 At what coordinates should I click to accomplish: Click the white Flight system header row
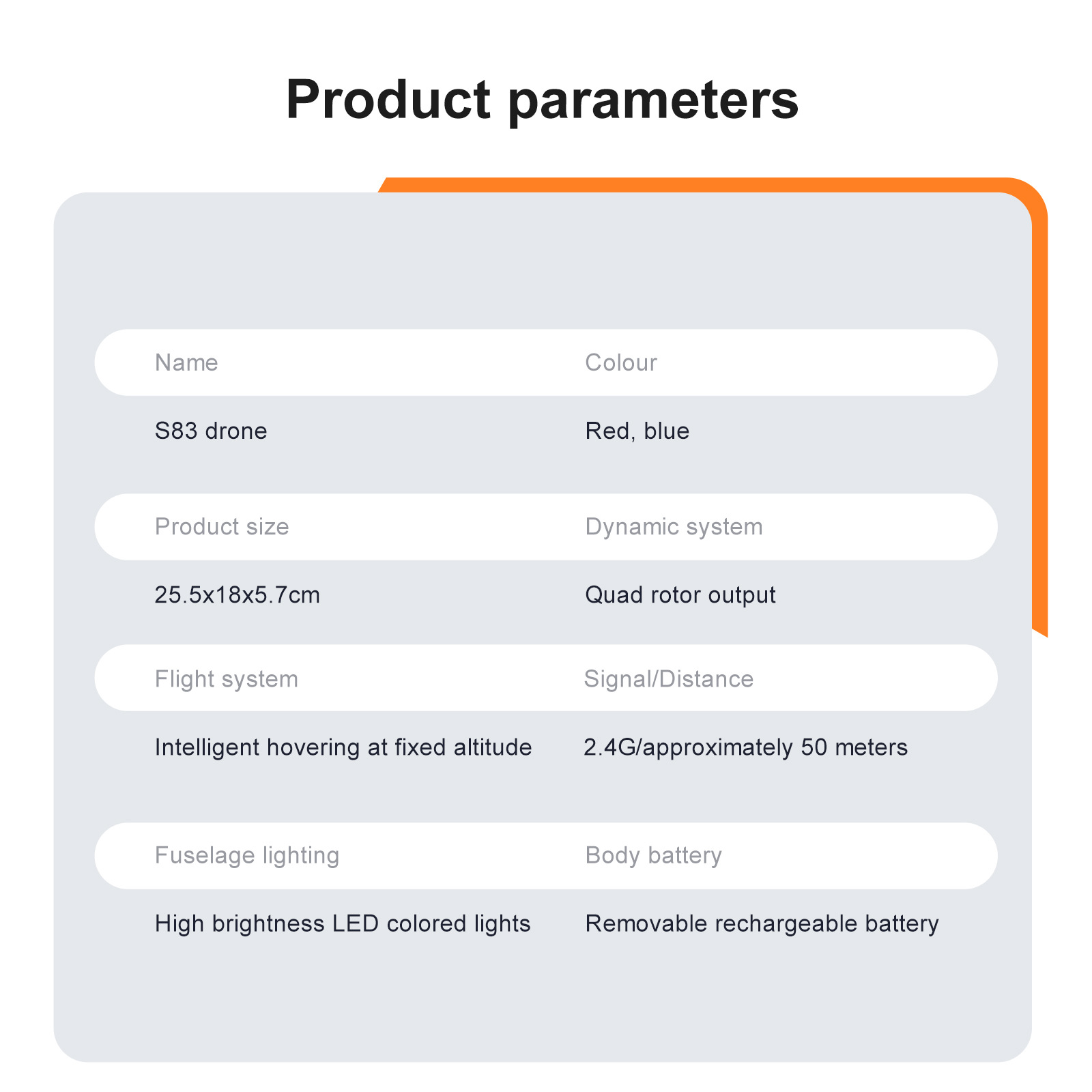(x=546, y=678)
